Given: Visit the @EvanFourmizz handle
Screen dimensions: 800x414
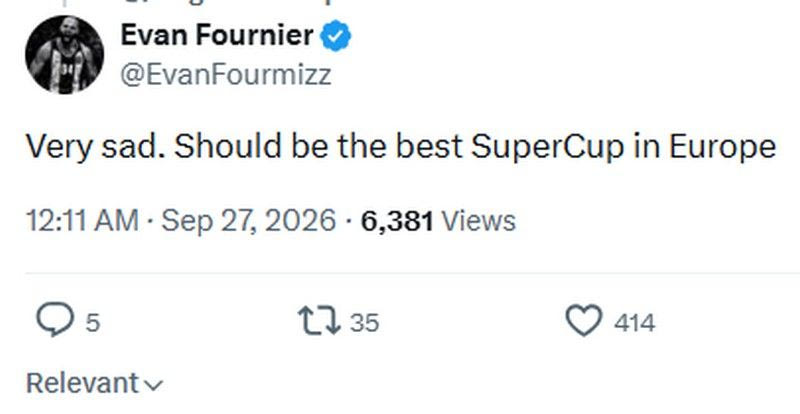Looking at the screenshot, I should [226, 75].
